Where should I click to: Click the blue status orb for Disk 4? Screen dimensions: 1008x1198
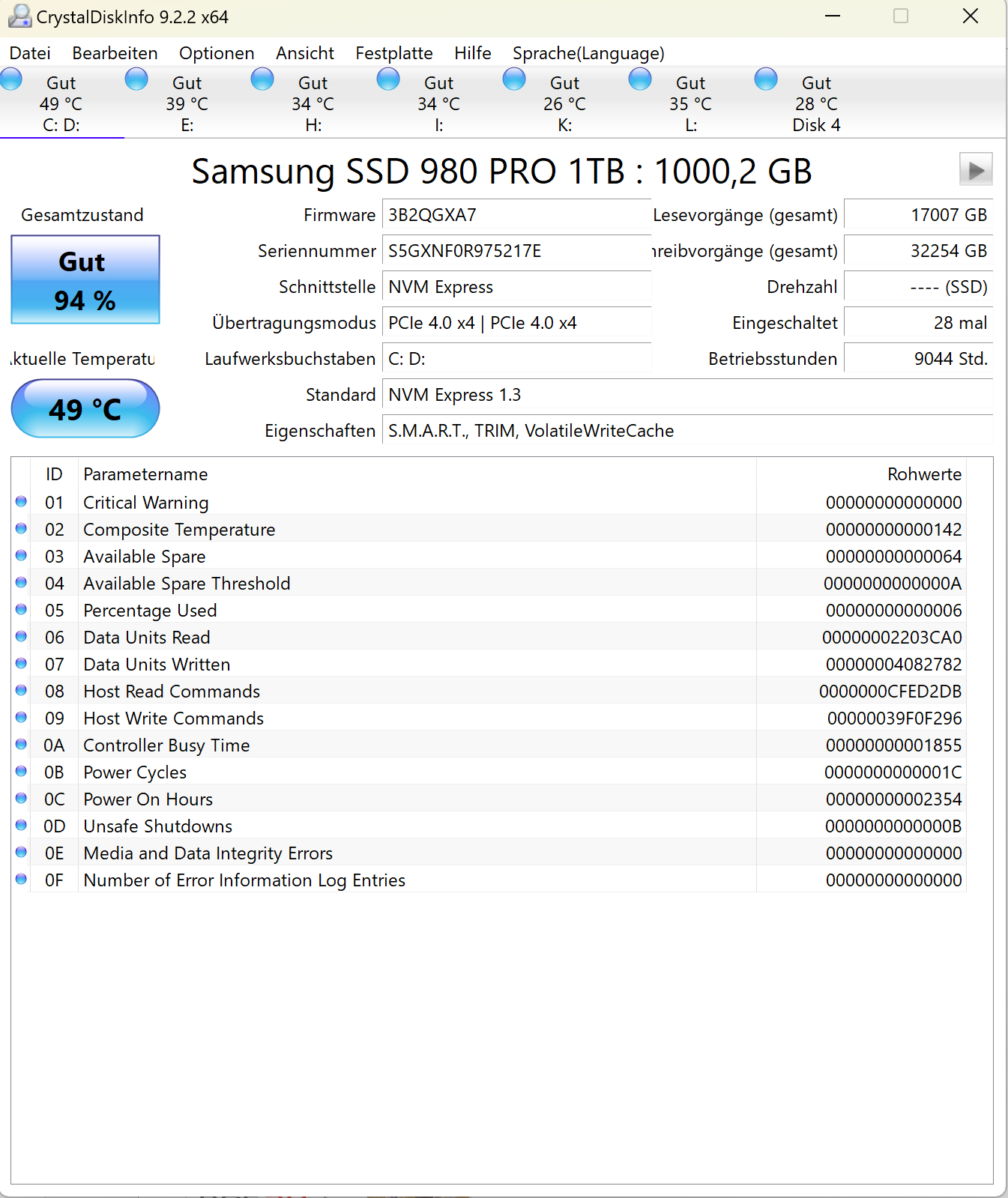[766, 79]
